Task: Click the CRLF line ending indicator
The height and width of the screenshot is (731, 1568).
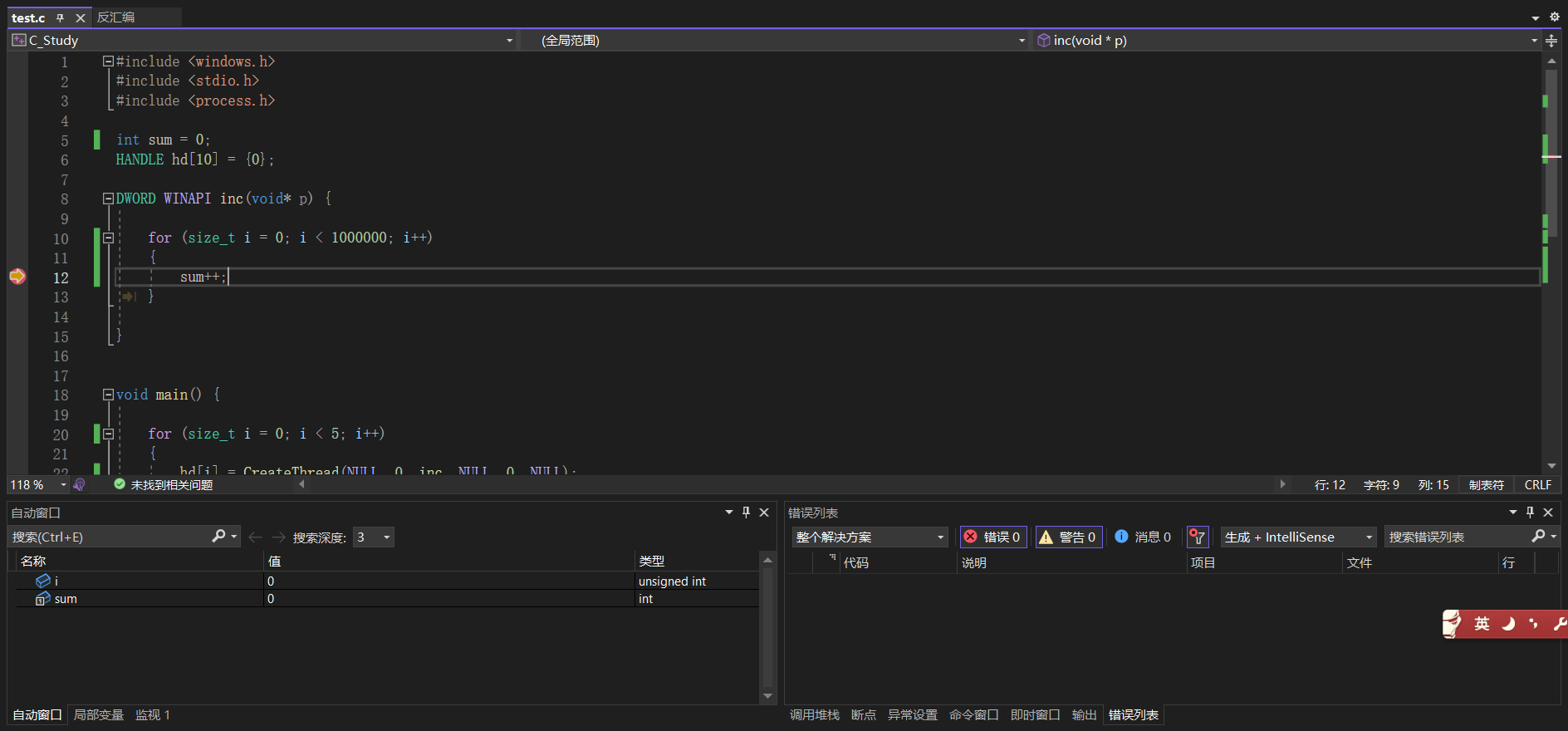Action: tap(1537, 485)
